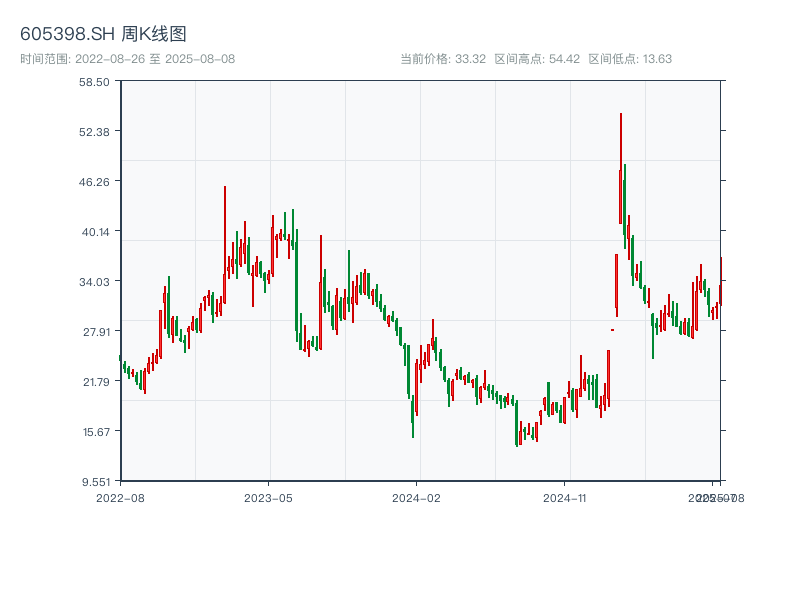Click the y-axis value 46.26

point(94,182)
